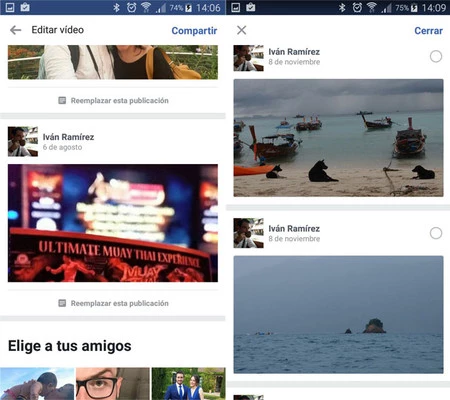Tap Reemplazar esta publicación under Muay Thai photo
The image size is (450, 400).
click(119, 303)
